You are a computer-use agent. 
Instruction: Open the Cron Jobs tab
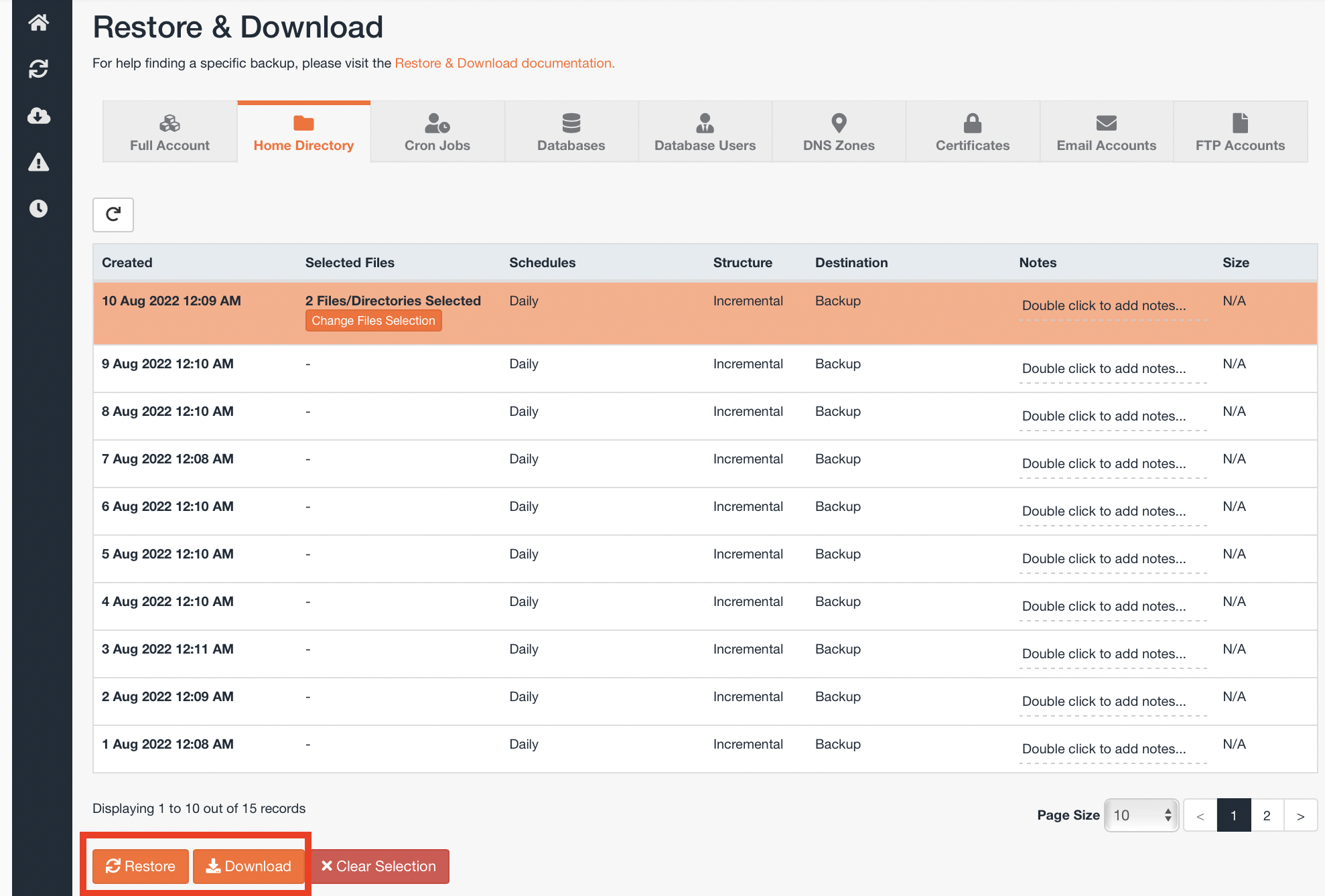[x=437, y=133]
